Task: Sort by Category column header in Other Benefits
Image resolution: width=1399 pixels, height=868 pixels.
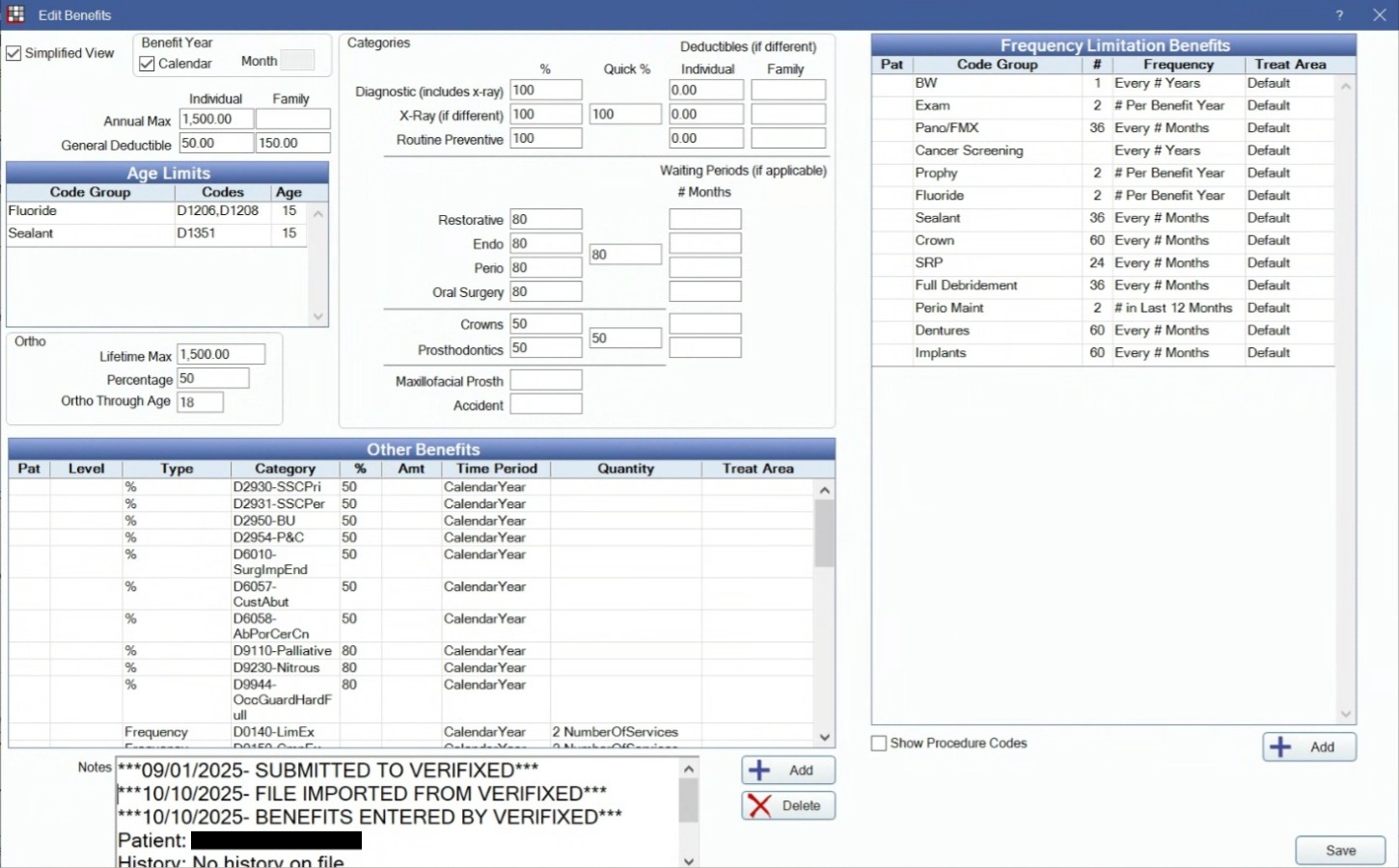Action: click(285, 469)
